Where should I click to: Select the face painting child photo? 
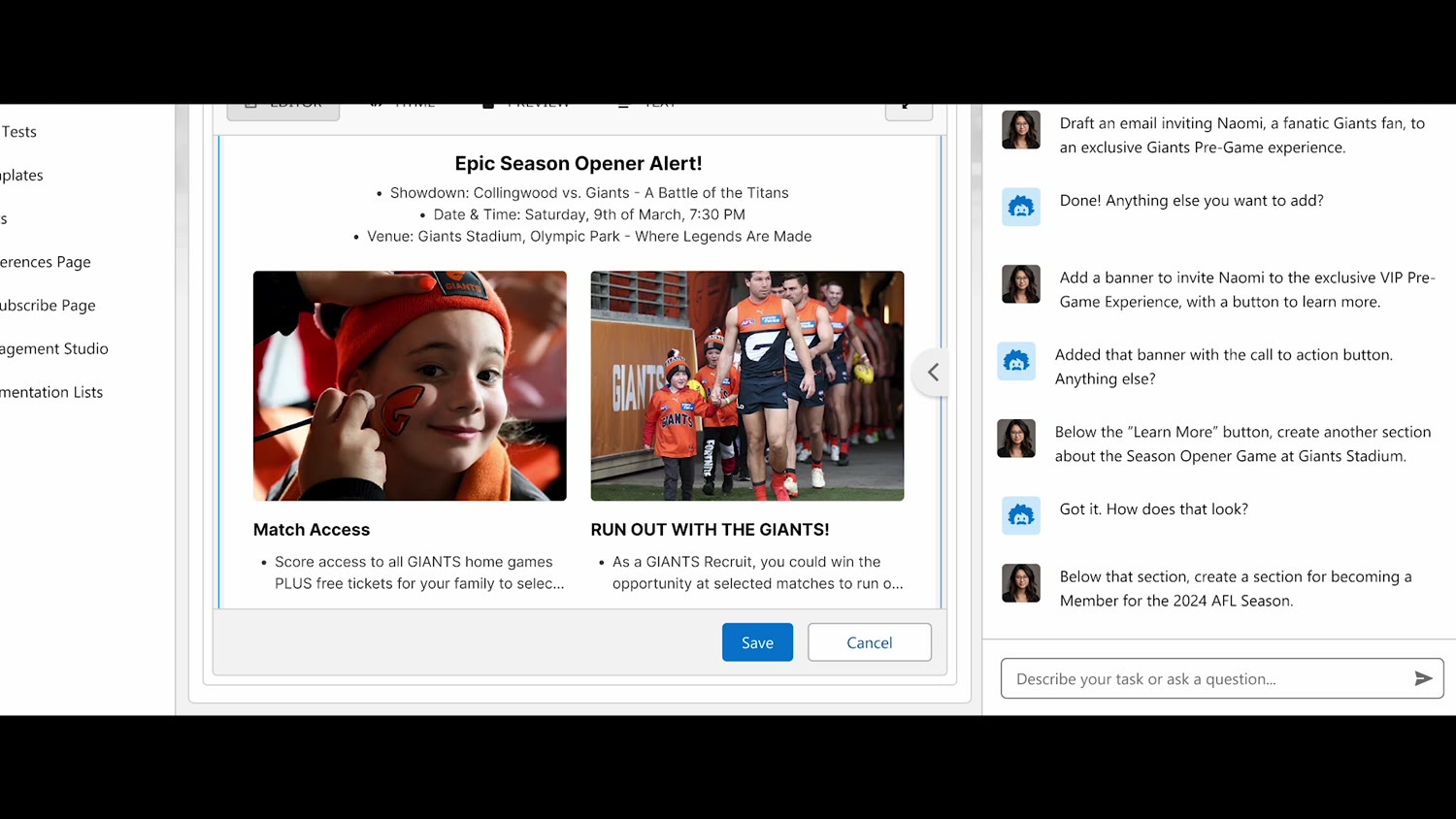[410, 385]
